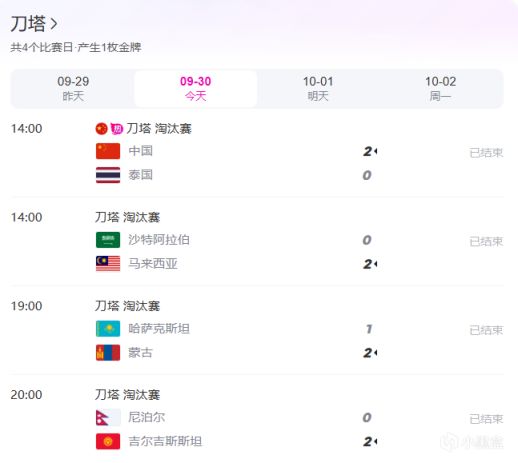
Task: Click the Saudi Arabia flag icon
Action: (108, 240)
